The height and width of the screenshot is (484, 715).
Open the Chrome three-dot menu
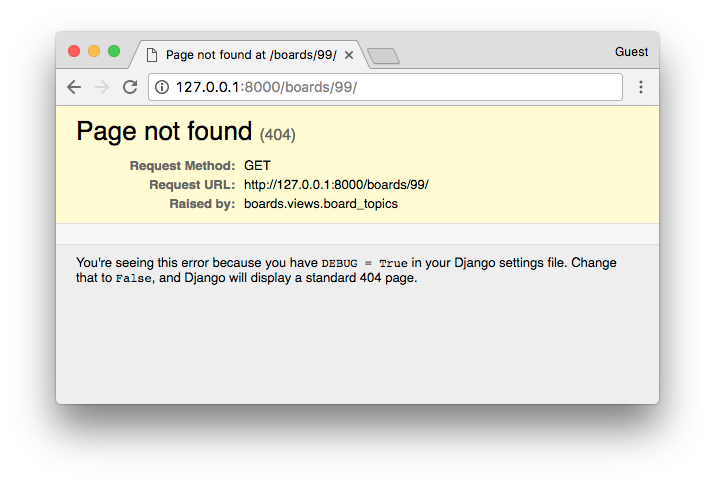pos(641,87)
